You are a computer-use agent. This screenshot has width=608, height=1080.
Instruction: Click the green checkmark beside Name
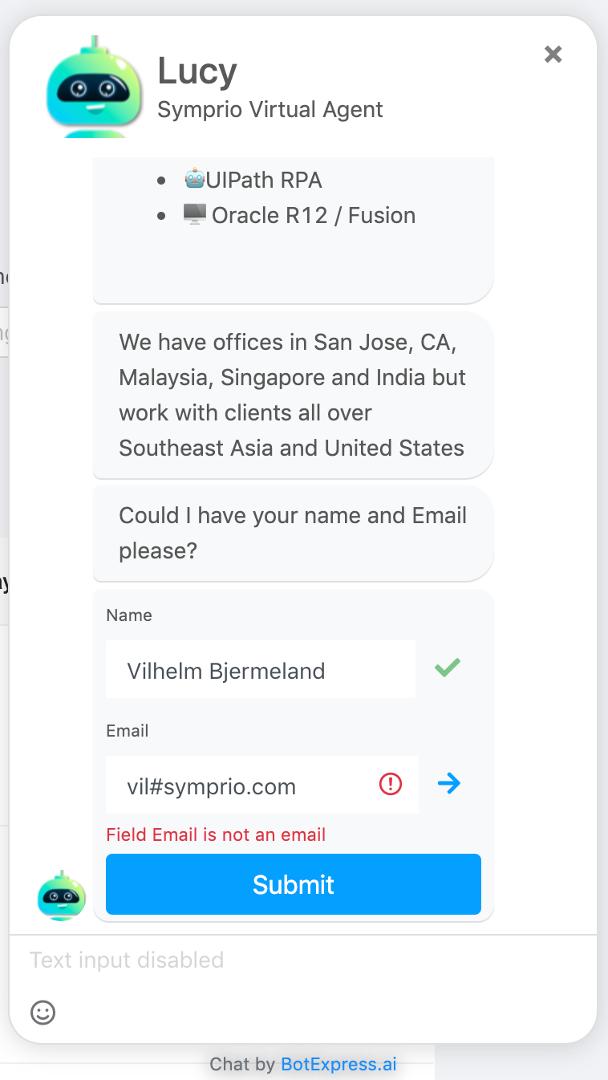pos(447,667)
